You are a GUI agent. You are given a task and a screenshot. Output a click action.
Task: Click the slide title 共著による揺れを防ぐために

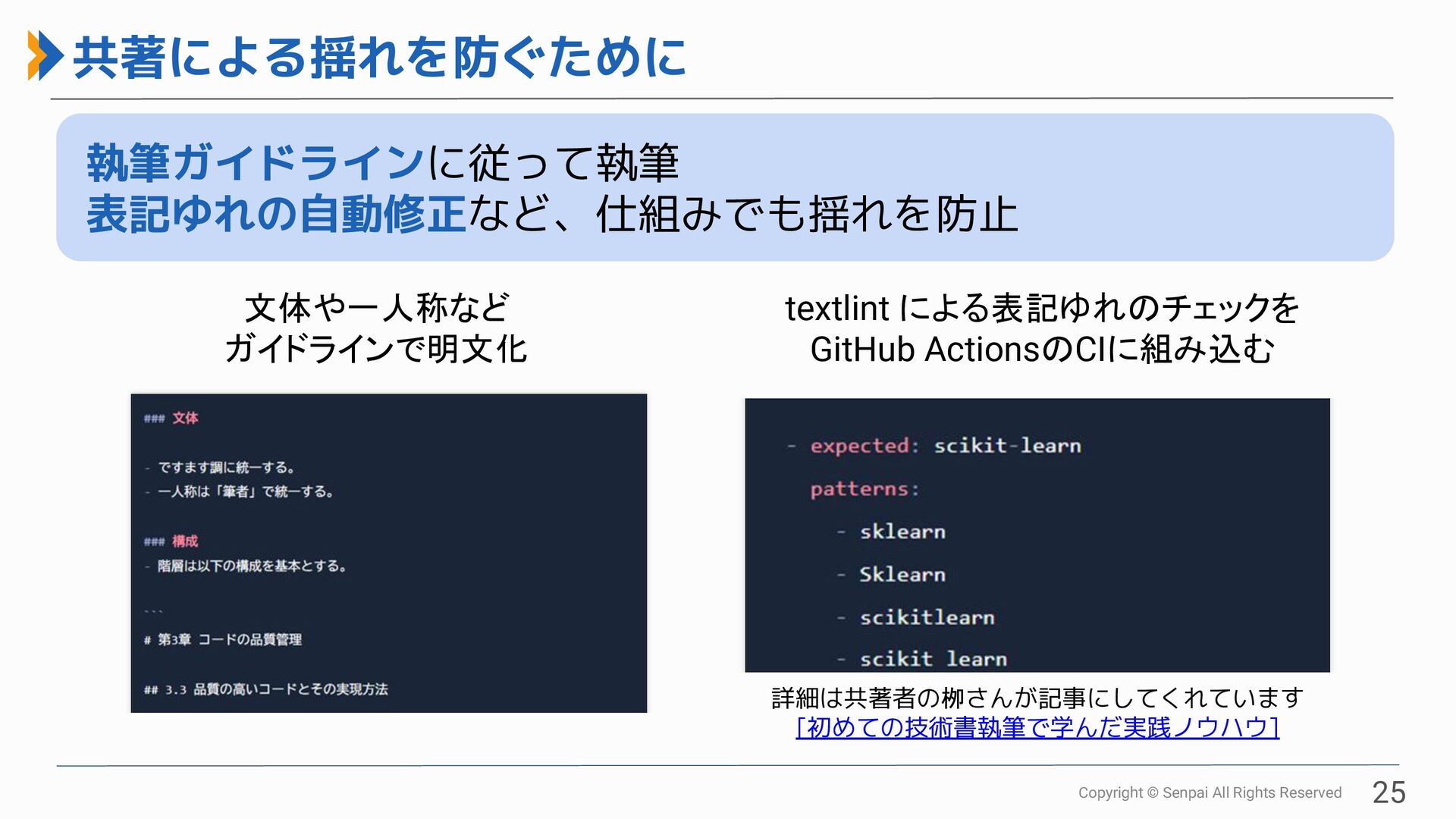[x=379, y=58]
